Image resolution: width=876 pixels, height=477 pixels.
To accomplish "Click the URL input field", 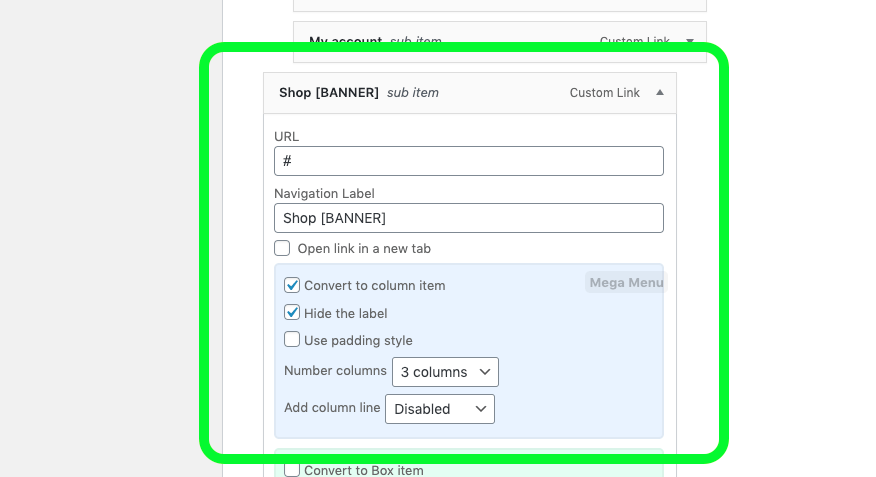I will [469, 161].
